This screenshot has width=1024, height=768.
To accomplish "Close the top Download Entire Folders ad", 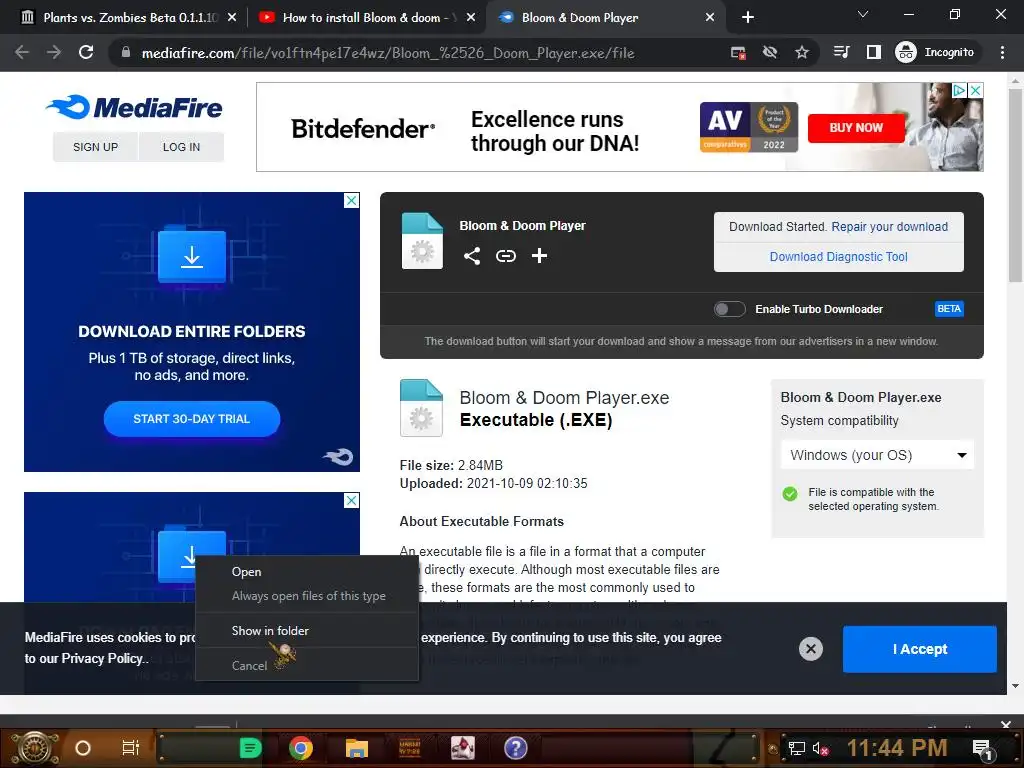I will [x=351, y=200].
